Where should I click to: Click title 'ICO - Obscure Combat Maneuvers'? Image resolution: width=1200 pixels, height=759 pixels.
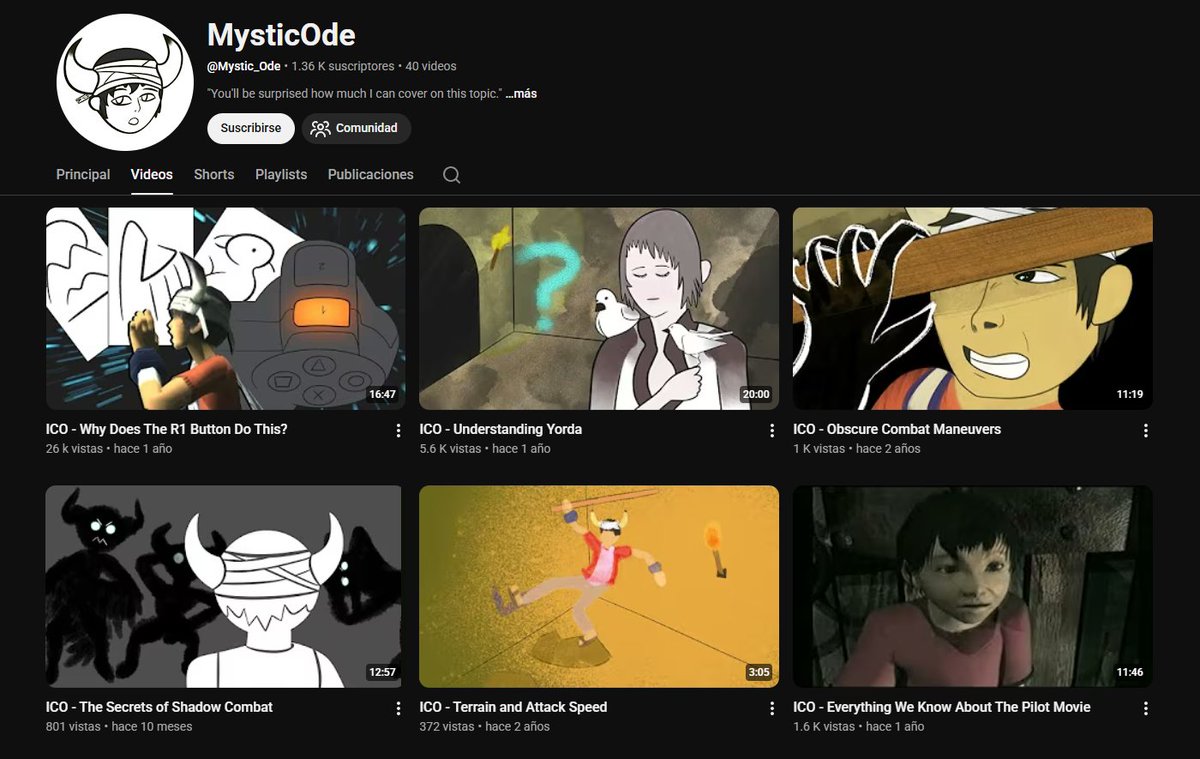(897, 429)
